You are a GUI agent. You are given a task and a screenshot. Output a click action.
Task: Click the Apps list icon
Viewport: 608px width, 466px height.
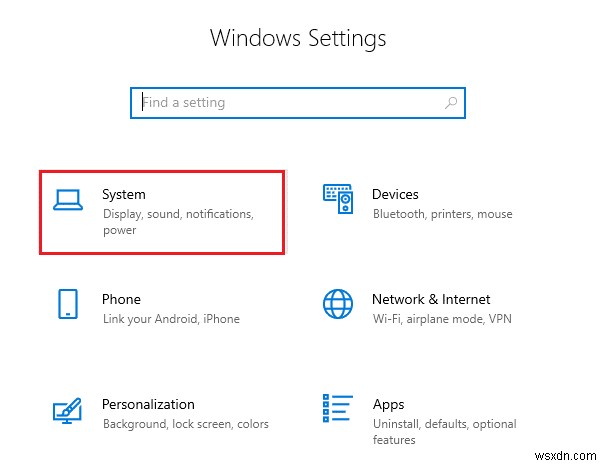[338, 409]
